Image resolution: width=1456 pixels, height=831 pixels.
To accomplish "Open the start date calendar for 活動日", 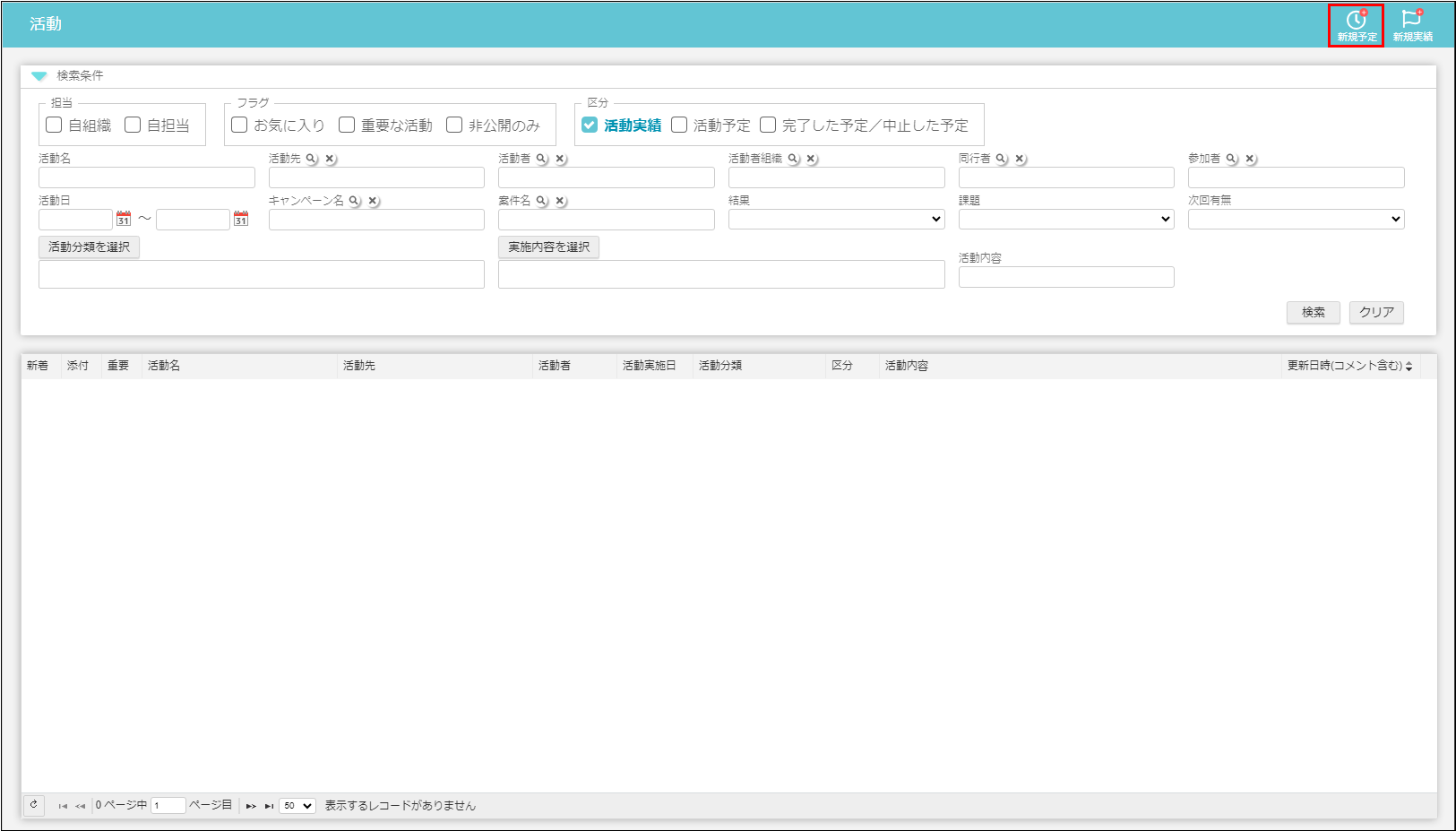I will click(124, 219).
